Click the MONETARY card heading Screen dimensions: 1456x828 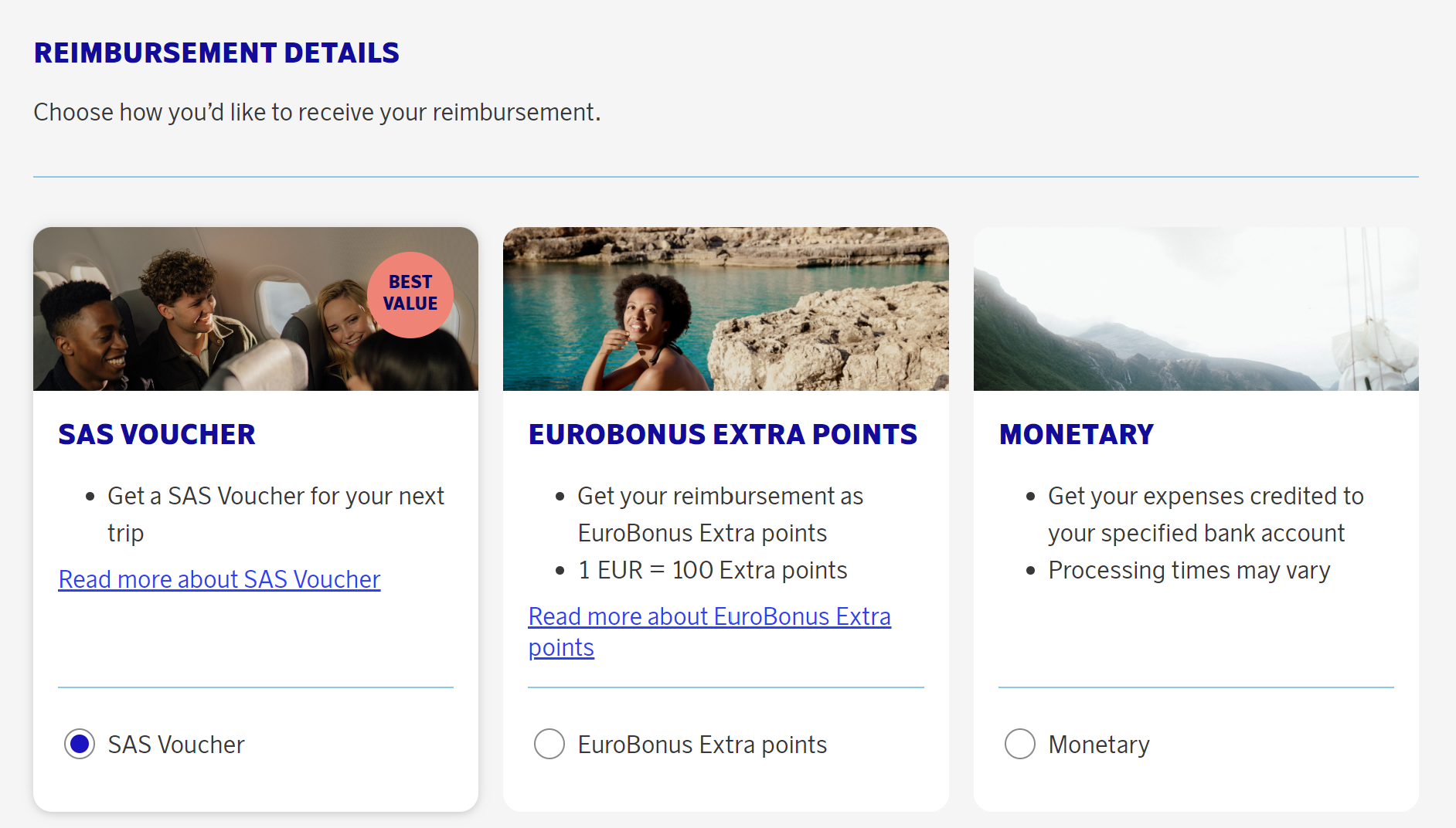1076,434
